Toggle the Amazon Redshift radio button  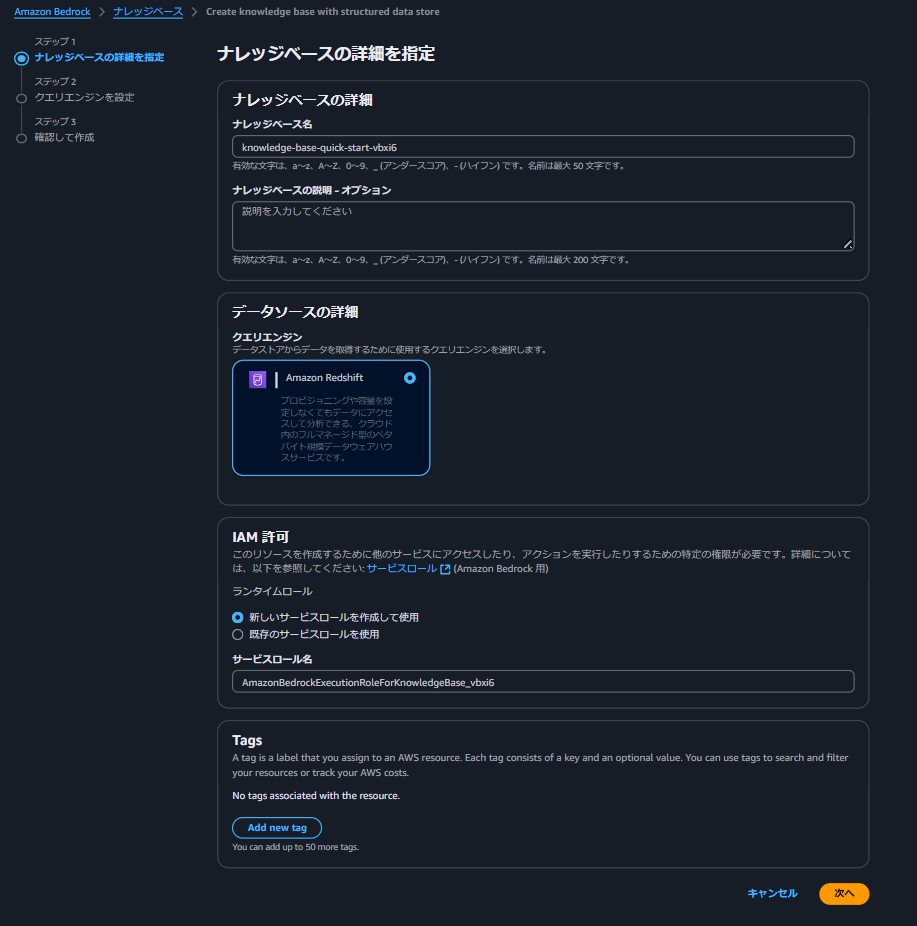point(410,378)
